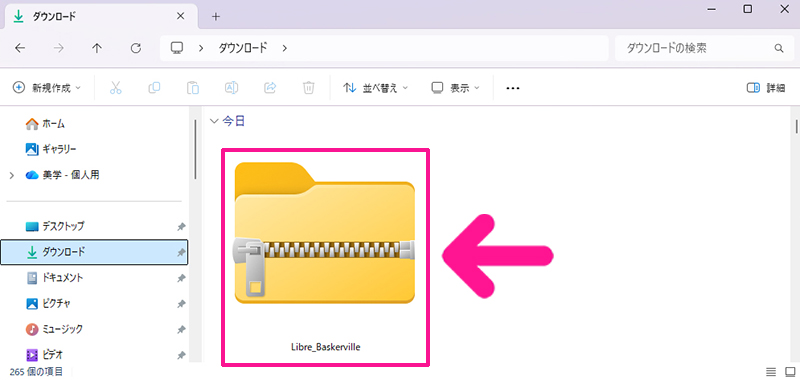Viewport: 800px width, 380px height.
Task: Go forward with the right arrow button
Action: tap(59, 48)
